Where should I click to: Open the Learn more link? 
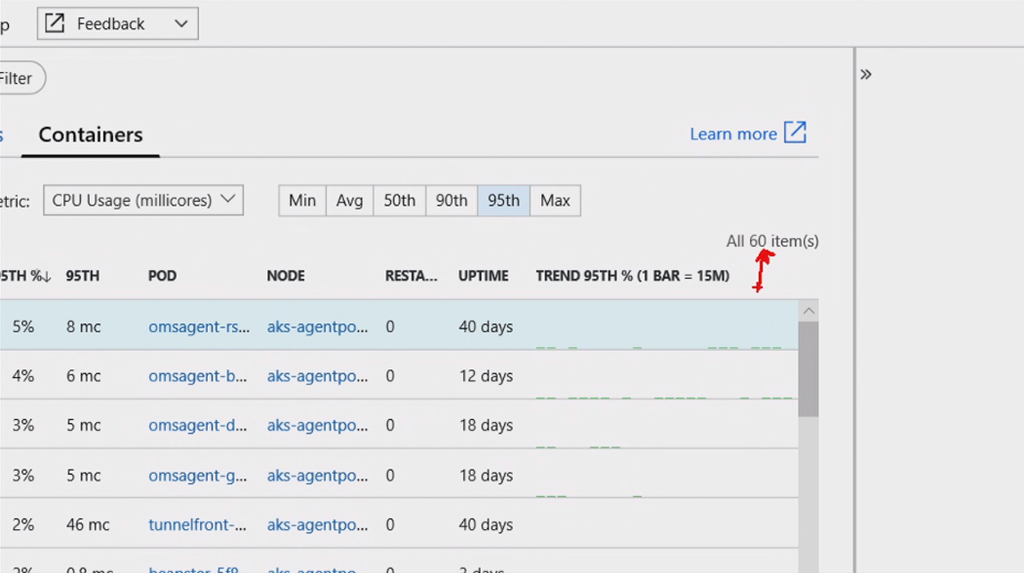click(x=733, y=134)
